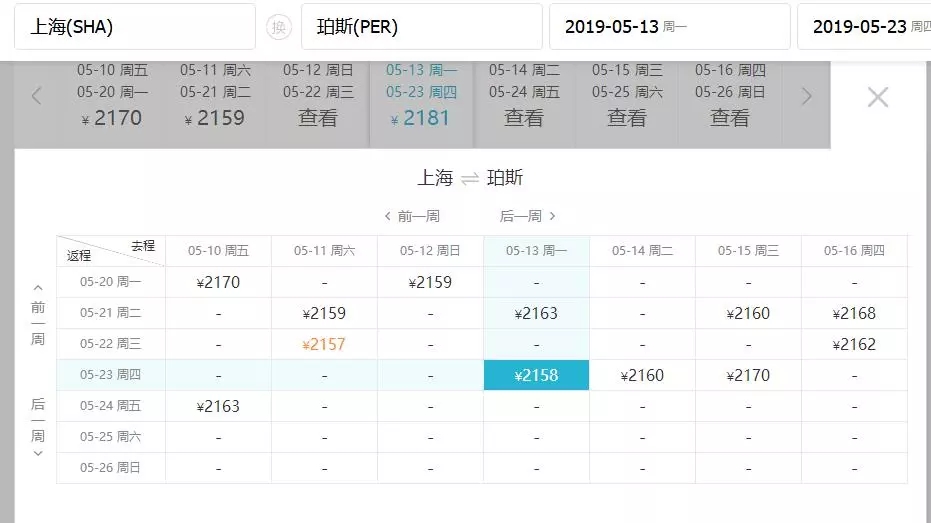931x523 pixels.
Task: Click column header 05-14 周二
Action: click(642, 251)
